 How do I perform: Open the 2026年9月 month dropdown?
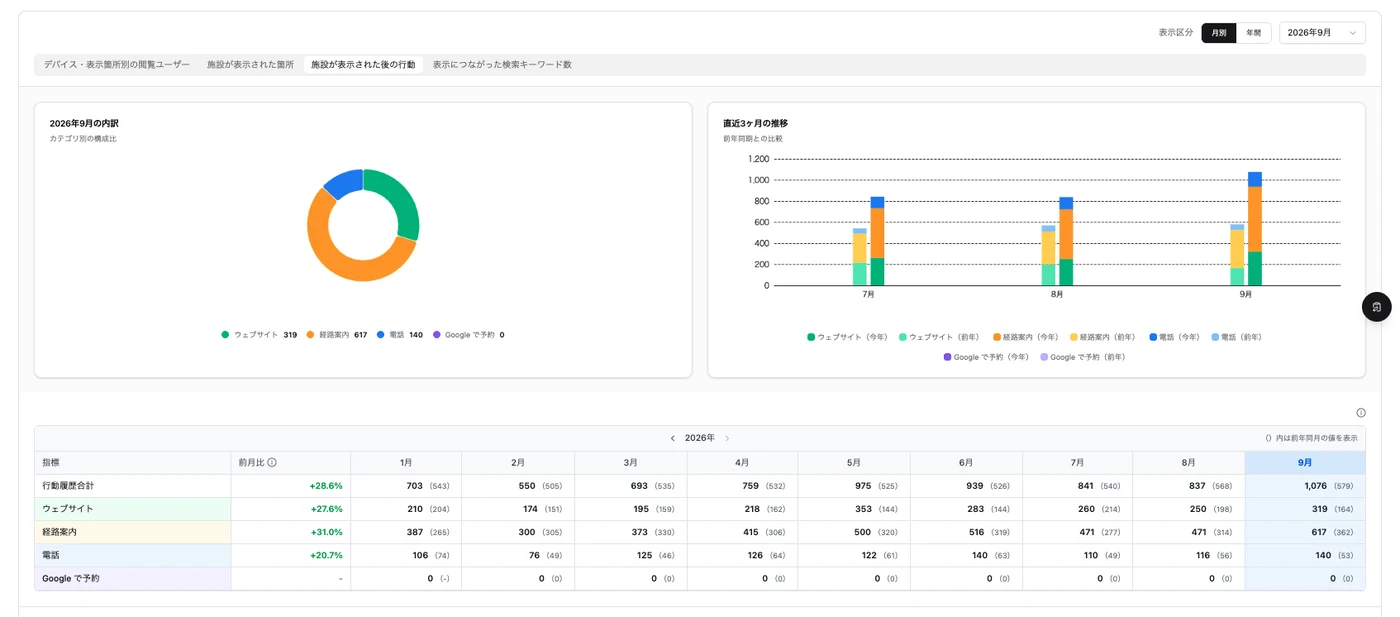pyautogui.click(x=1322, y=33)
